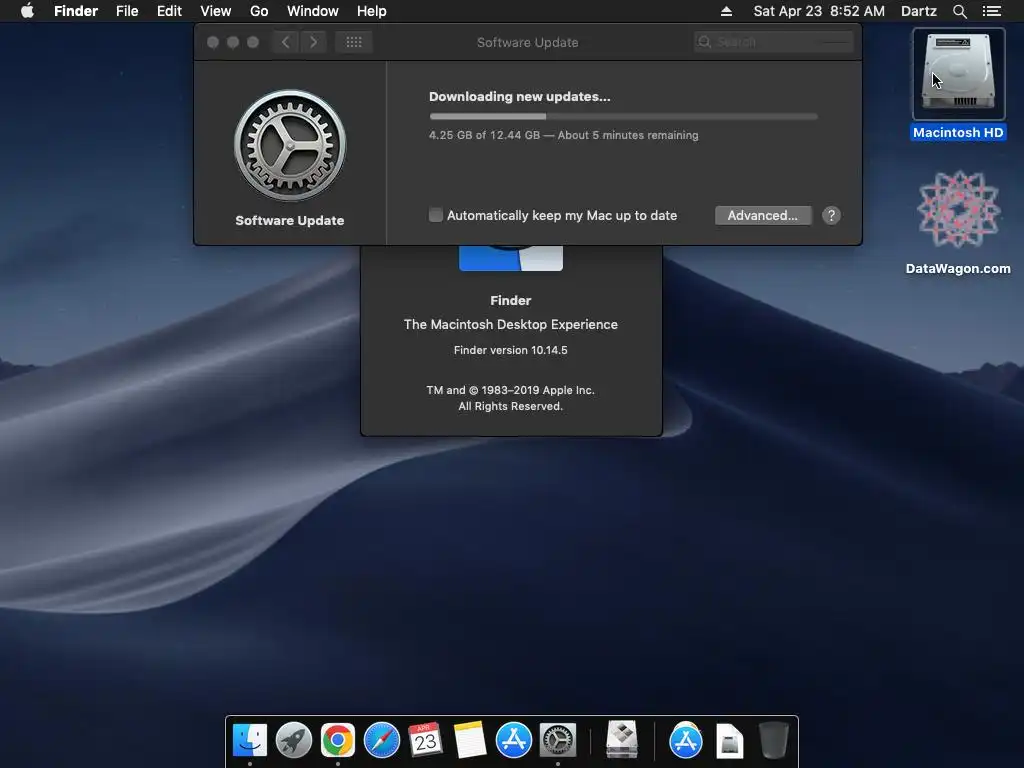The height and width of the screenshot is (768, 1024).
Task: Go back in System Preferences toolbar
Action: (285, 42)
